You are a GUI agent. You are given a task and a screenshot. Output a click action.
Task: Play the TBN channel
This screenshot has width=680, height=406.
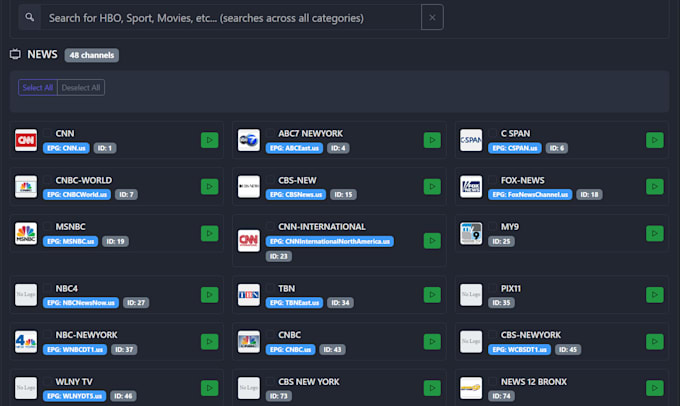click(432, 295)
